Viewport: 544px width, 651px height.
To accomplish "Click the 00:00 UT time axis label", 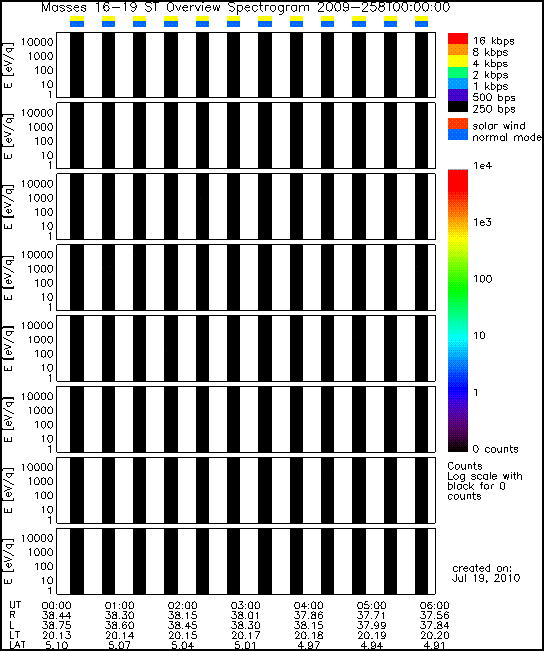I will coord(56,605).
